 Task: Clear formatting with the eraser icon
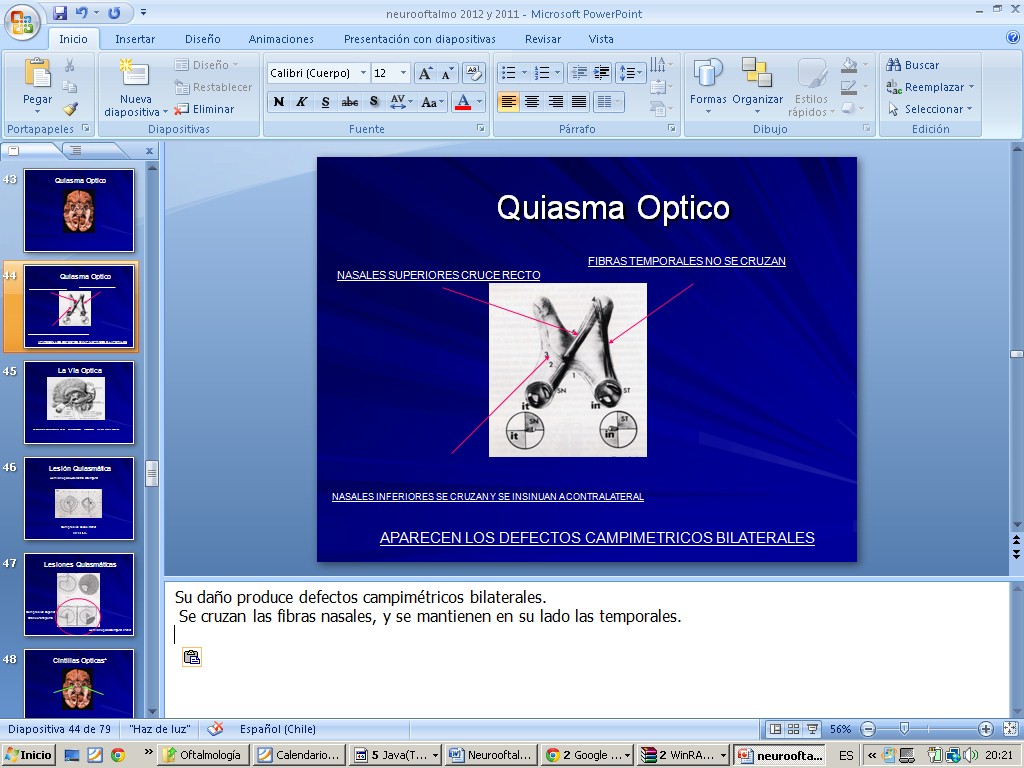click(x=474, y=73)
